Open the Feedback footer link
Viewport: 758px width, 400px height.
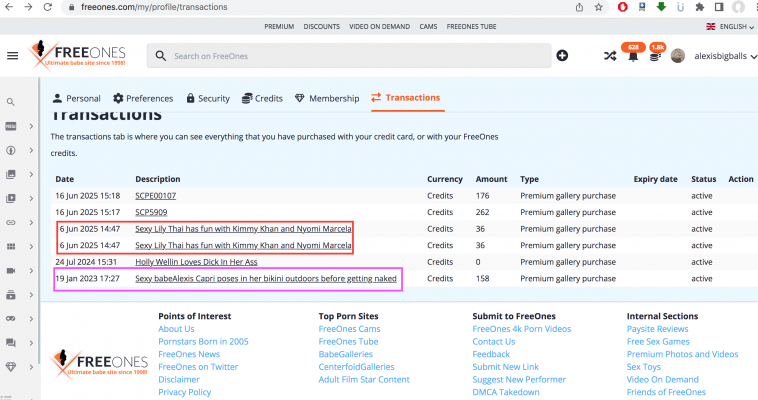pos(491,354)
